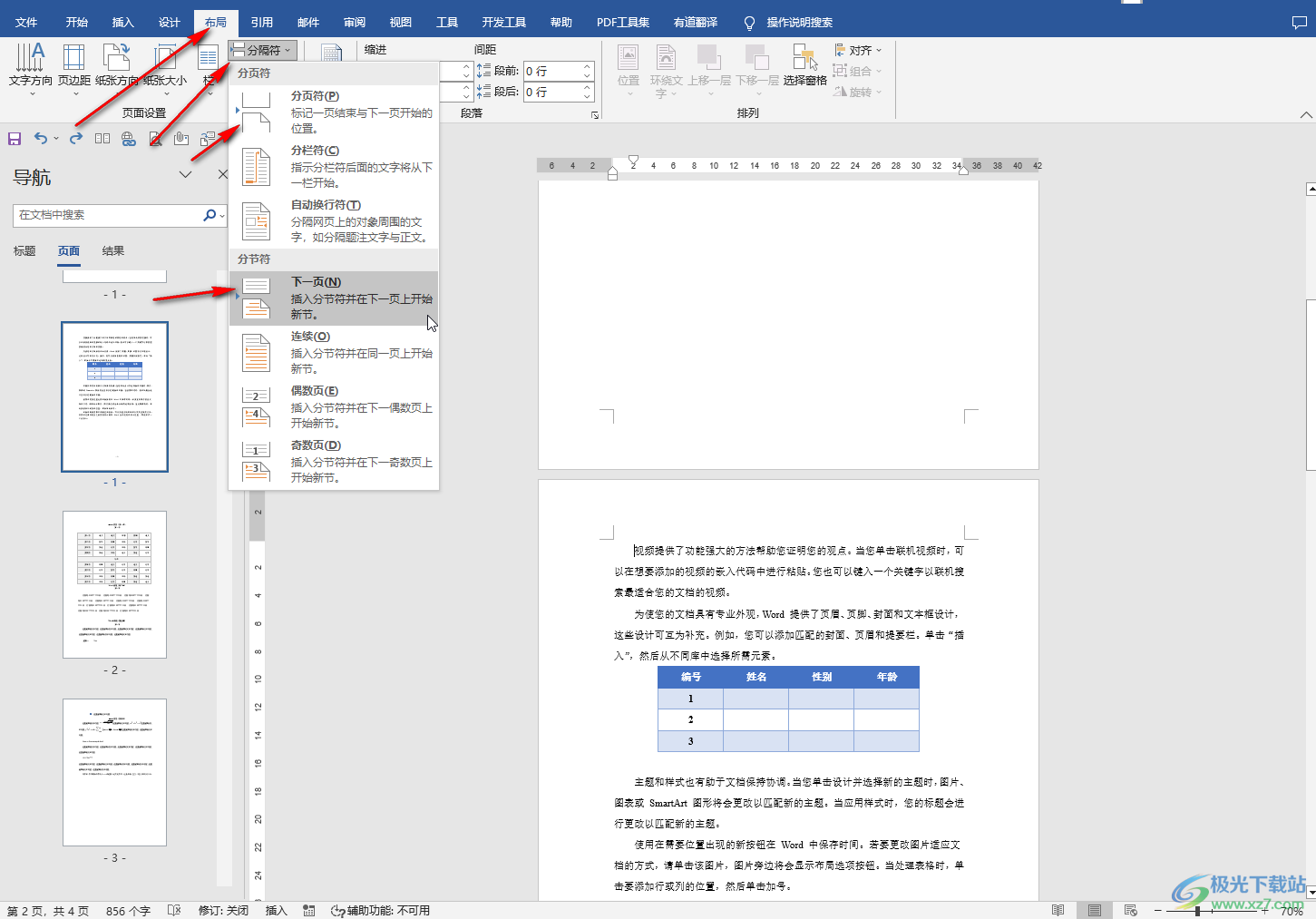
Task: Switch to the 引用 references tab
Action: (262, 23)
